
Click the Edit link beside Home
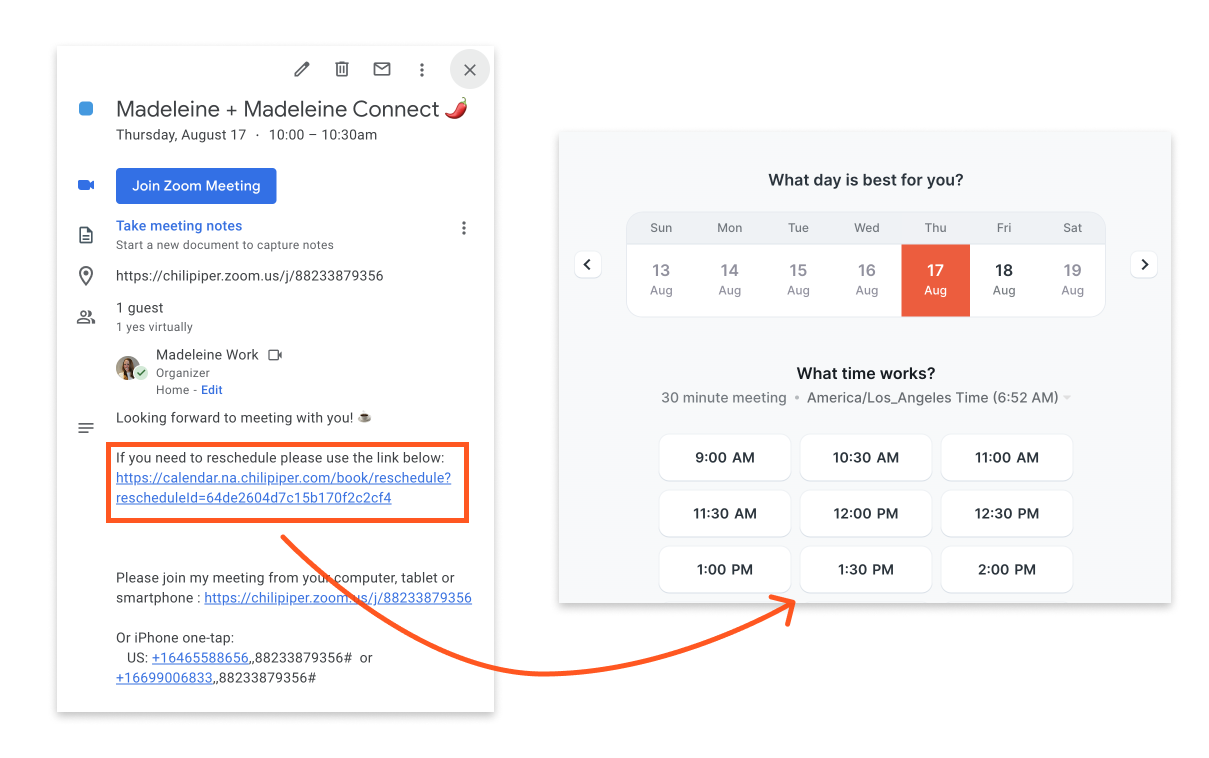tap(212, 390)
